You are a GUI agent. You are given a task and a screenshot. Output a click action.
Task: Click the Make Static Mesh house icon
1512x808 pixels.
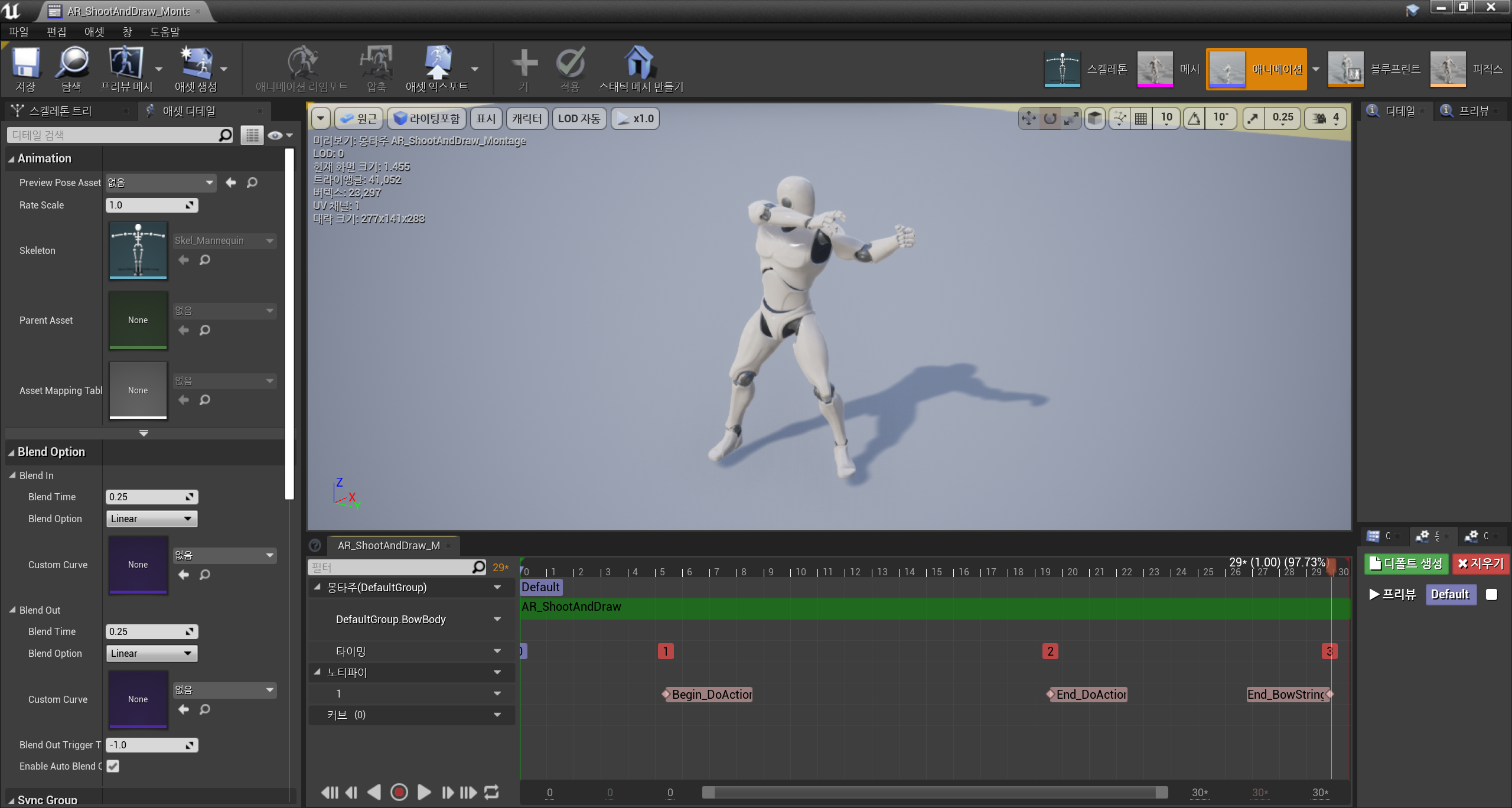click(x=639, y=63)
